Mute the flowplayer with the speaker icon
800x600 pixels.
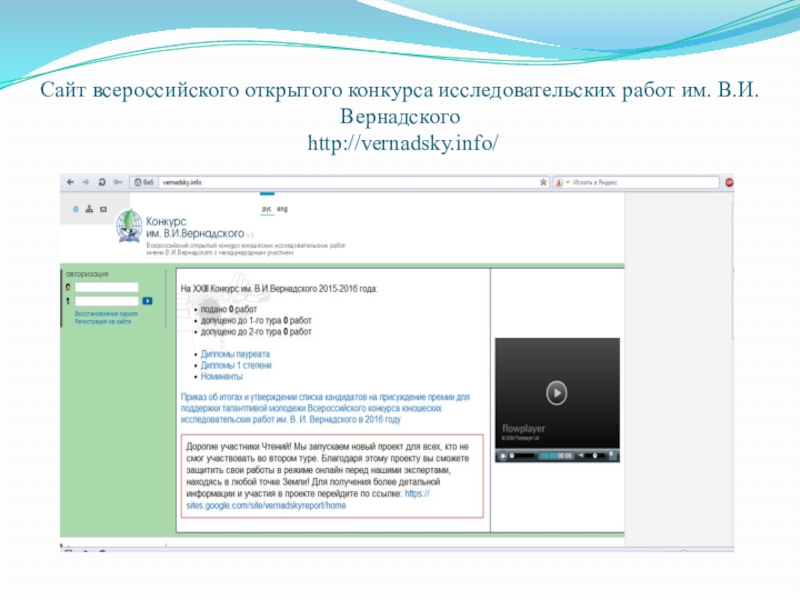(x=581, y=456)
